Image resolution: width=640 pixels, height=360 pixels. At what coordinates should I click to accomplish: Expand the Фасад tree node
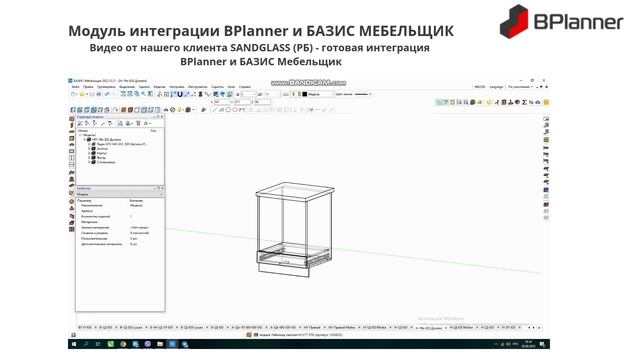(89, 158)
